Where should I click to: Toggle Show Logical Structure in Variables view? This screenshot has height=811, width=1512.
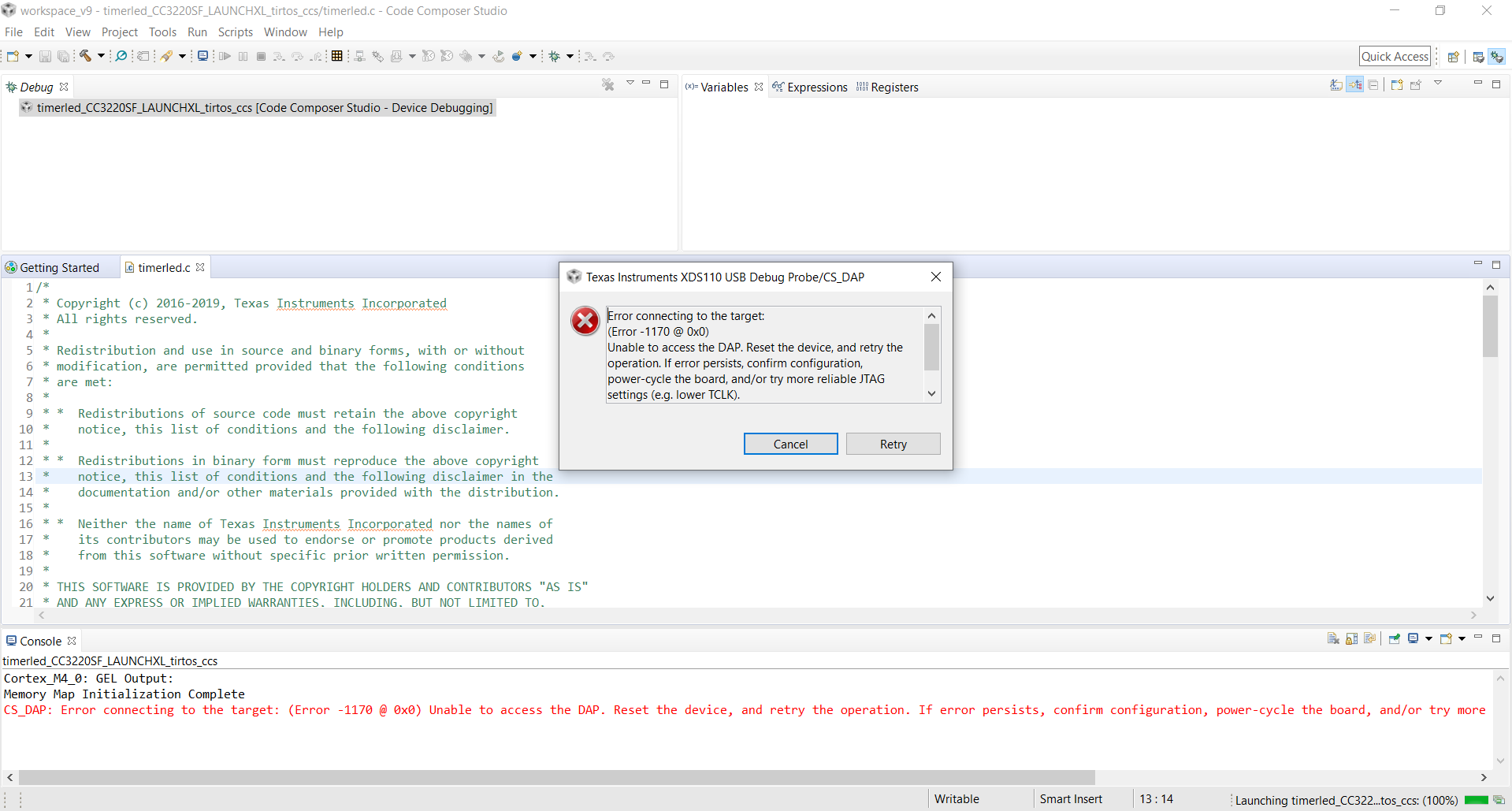pos(1355,84)
